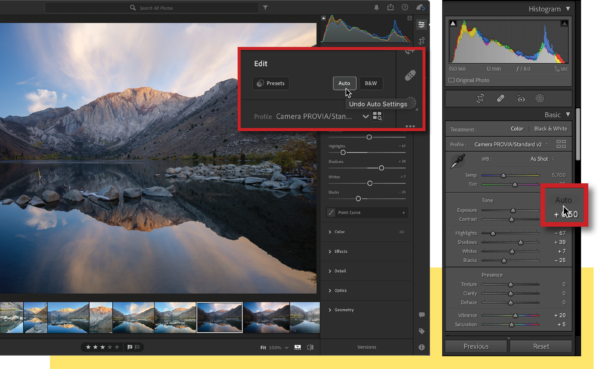
Task: Toggle shadow clipping in Lightroom histogram corner
Action: pos(323,18)
